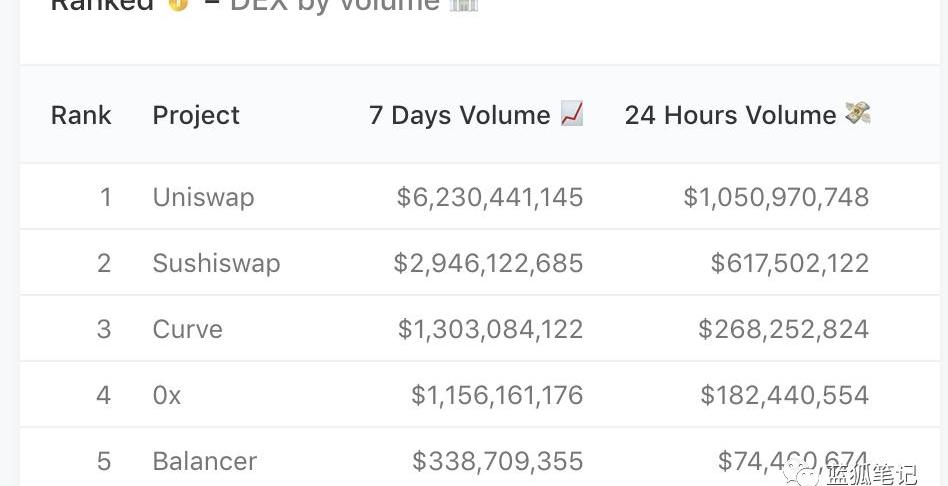Open the Curve project link
Viewport: 948px width, 486px height.
pyautogui.click(x=187, y=329)
